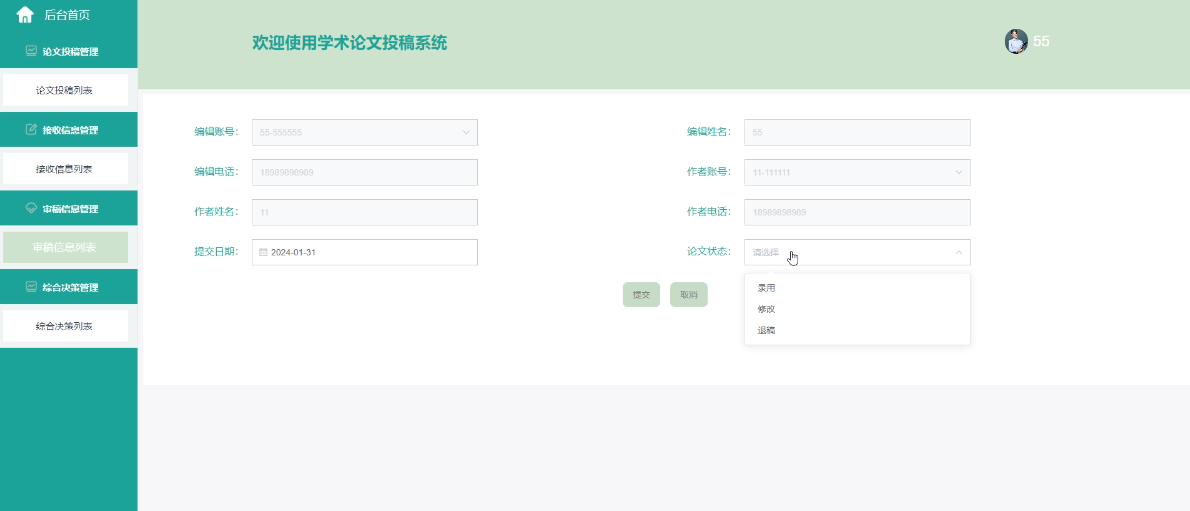Open the 论文投稿列表 sidebar item

(x=65, y=90)
